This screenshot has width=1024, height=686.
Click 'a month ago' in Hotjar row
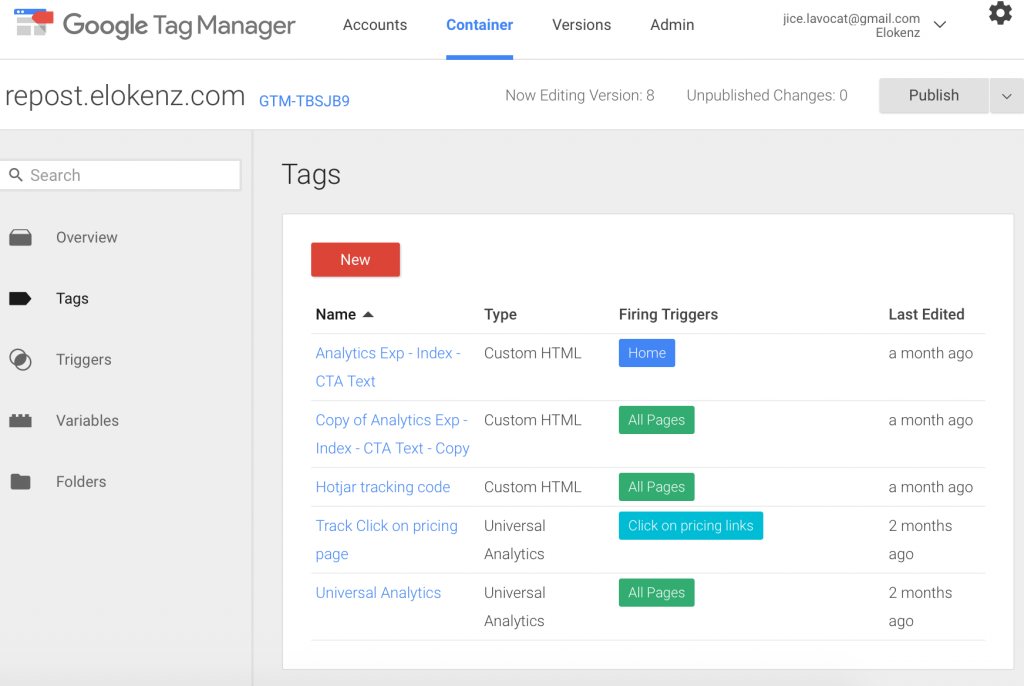click(x=931, y=487)
